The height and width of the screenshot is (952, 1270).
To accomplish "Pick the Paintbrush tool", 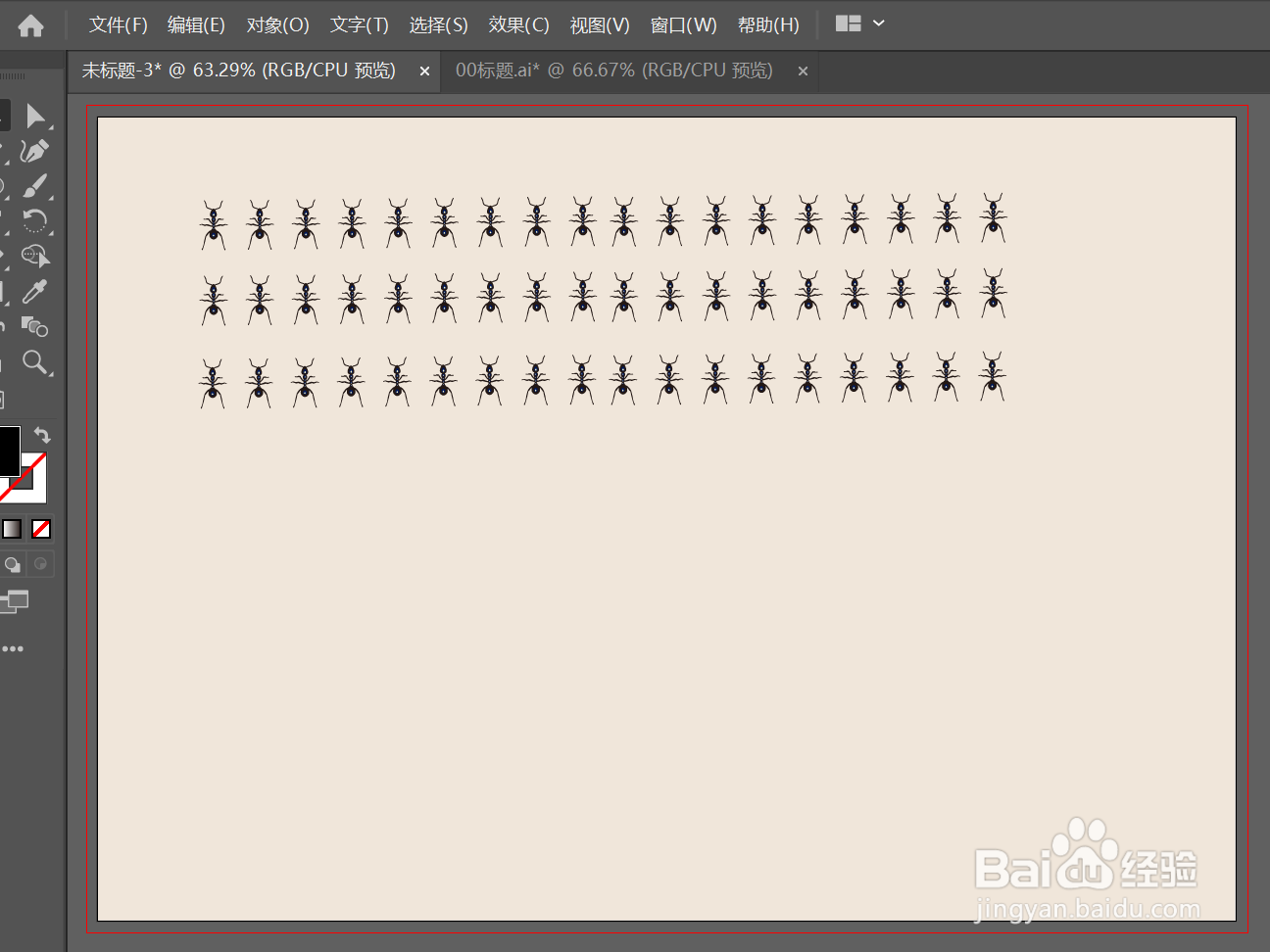I will pos(35,185).
